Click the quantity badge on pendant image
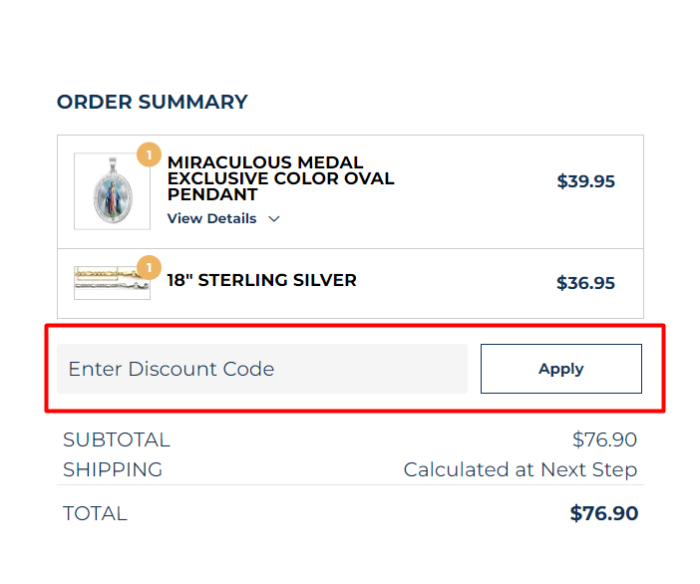 (x=148, y=155)
